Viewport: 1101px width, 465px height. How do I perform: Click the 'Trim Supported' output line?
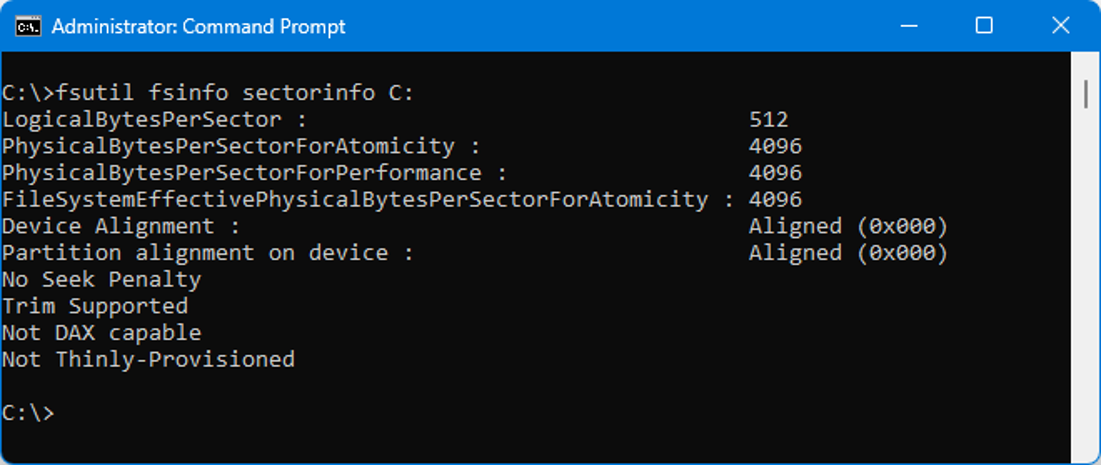pos(95,306)
